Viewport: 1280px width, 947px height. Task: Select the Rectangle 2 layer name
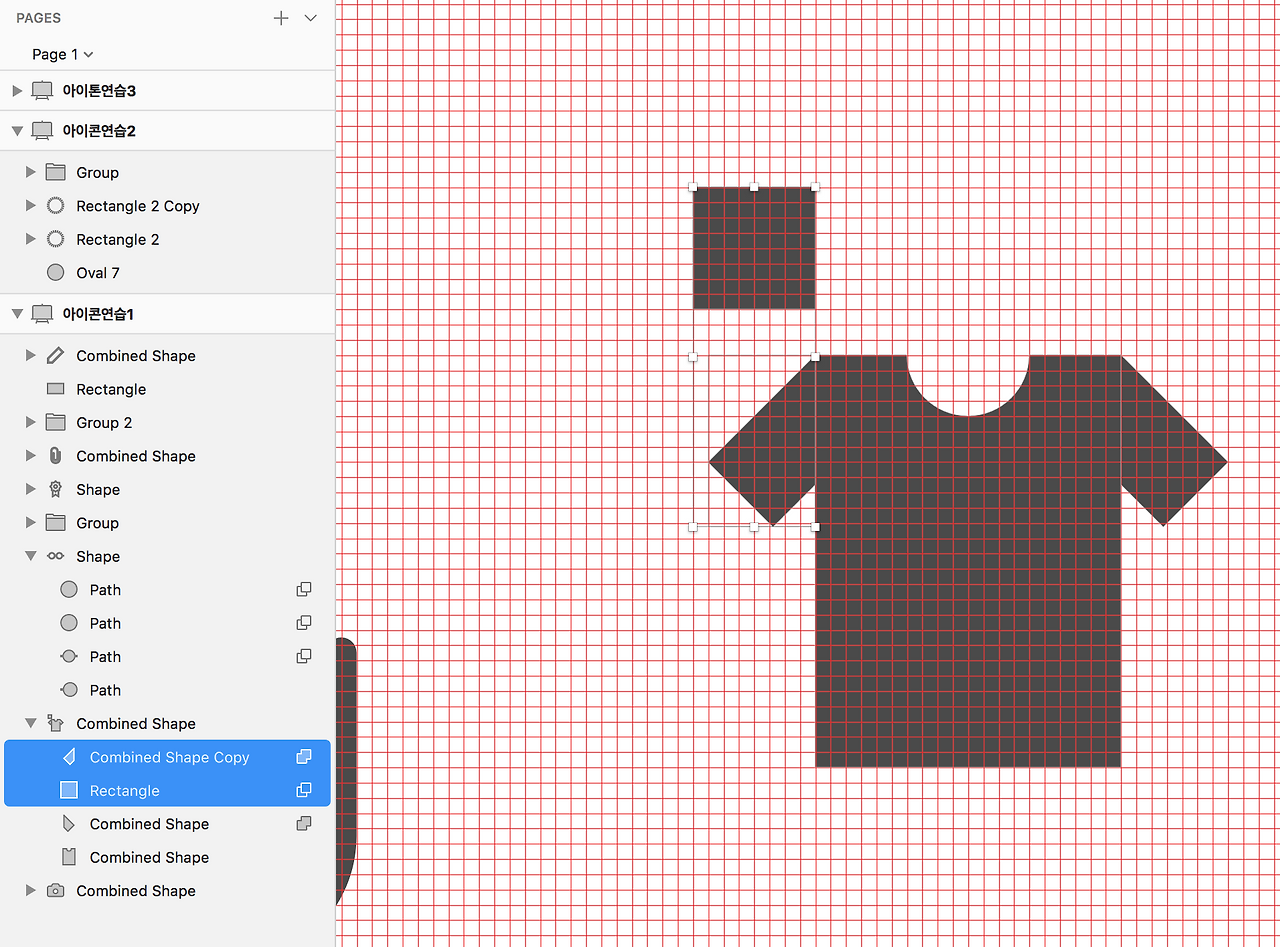pos(118,239)
